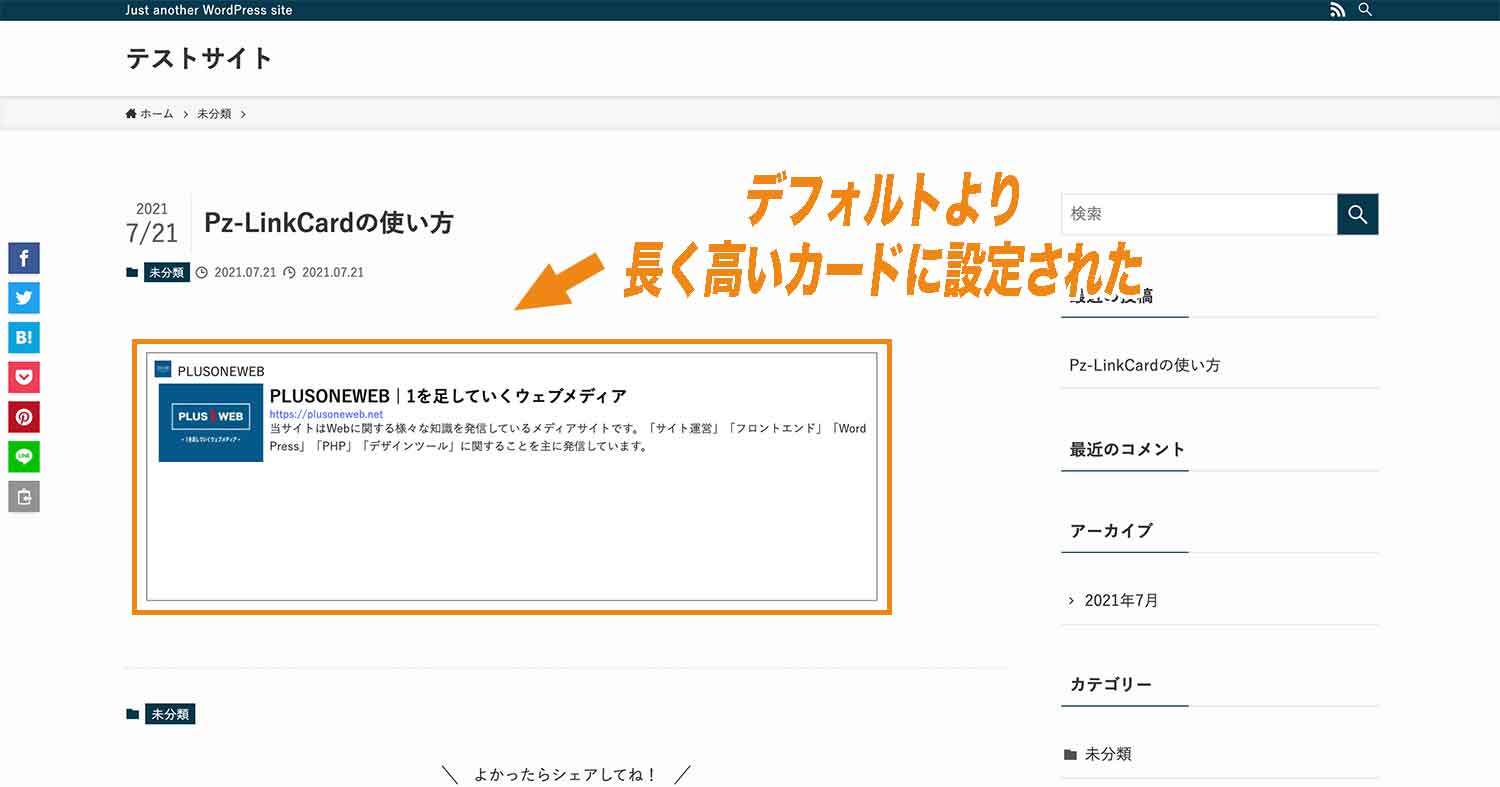Open the 未分類 category in the sidebar
This screenshot has height=787, width=1500.
point(1110,754)
